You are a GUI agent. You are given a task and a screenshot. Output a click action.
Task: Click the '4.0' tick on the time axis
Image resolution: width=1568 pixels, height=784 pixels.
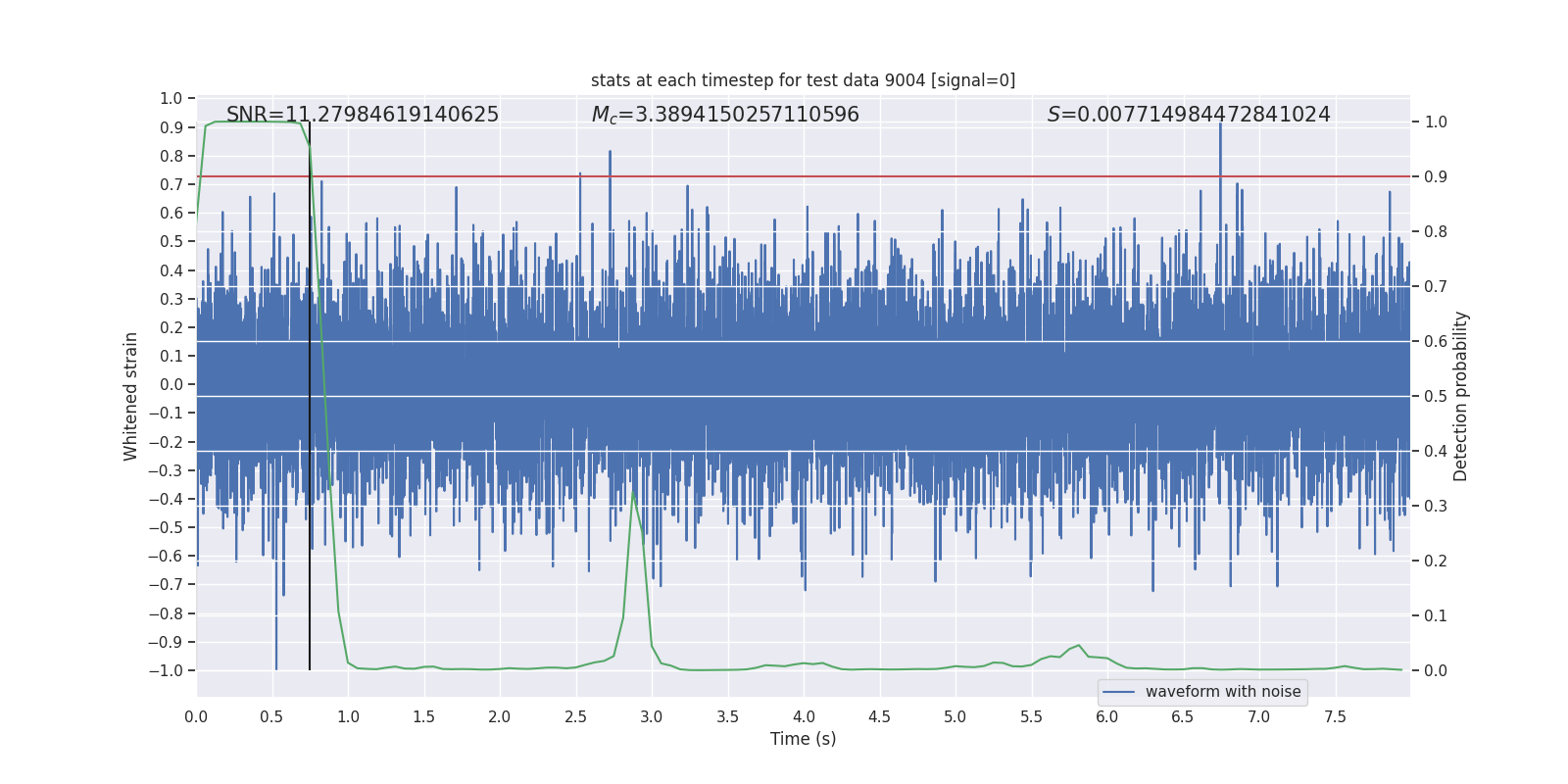(x=804, y=717)
